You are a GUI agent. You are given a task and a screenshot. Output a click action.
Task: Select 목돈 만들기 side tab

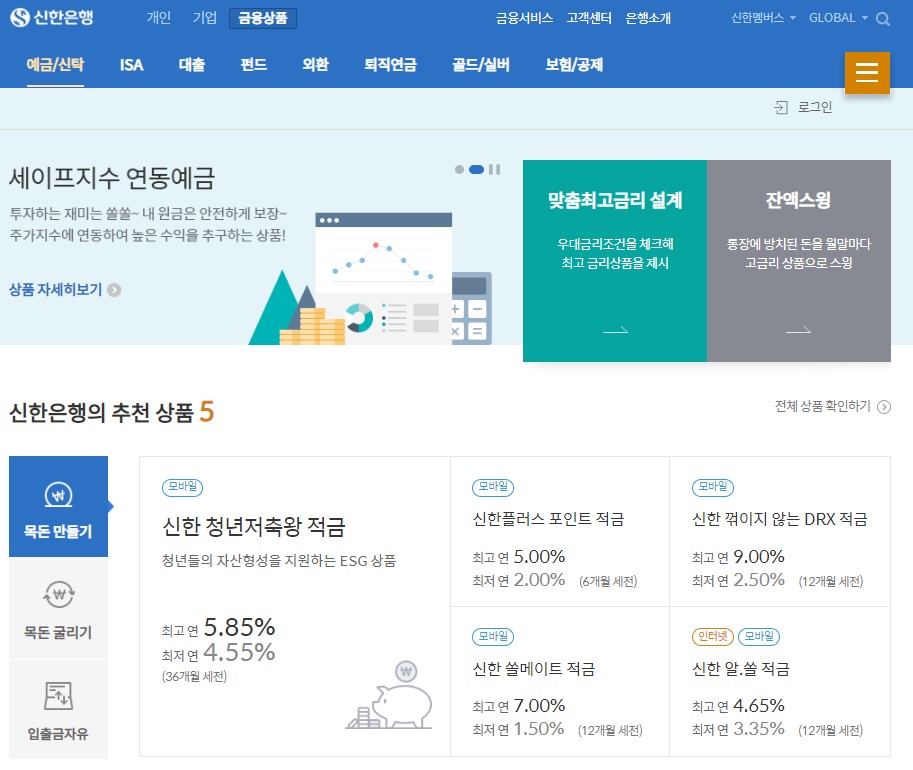(58, 507)
